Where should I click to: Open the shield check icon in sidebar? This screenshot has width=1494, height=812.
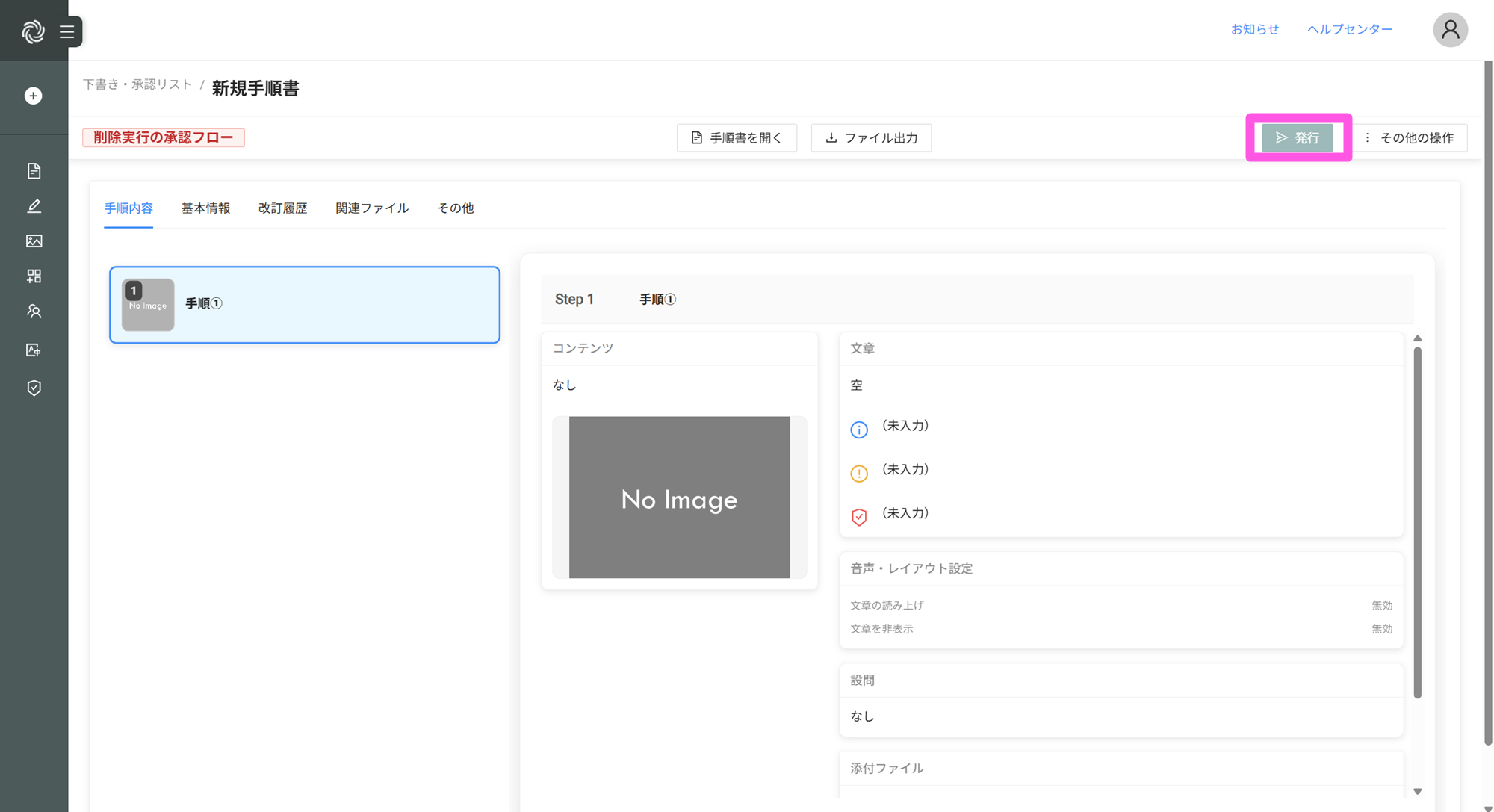34,388
